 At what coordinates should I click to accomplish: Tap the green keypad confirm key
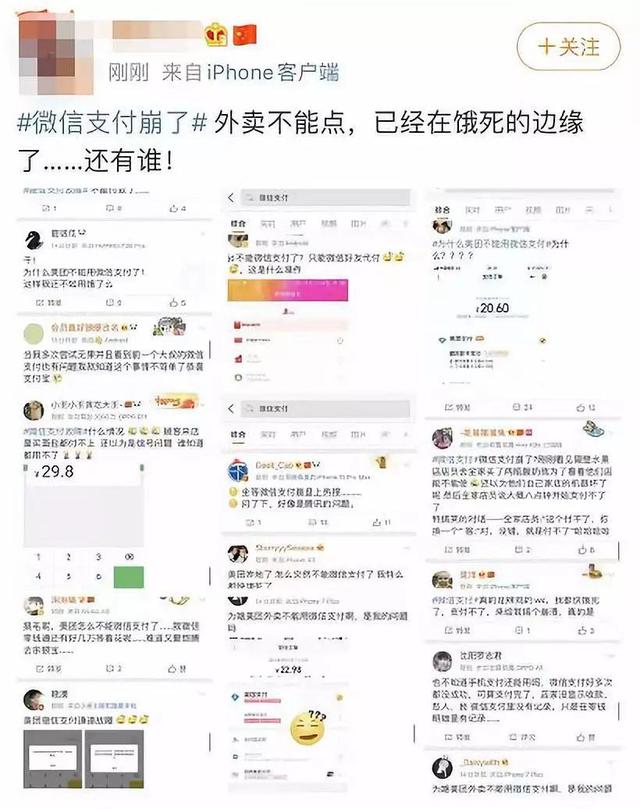pos(129,577)
